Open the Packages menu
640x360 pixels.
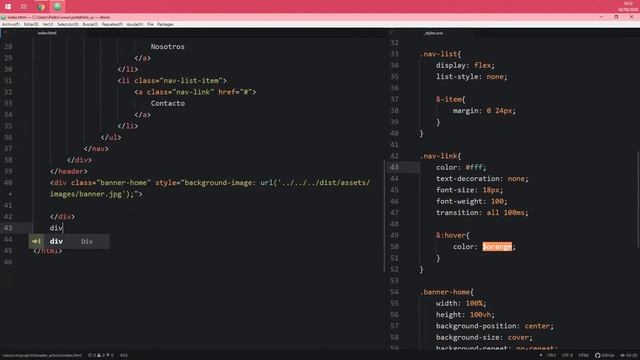tap(165, 24)
